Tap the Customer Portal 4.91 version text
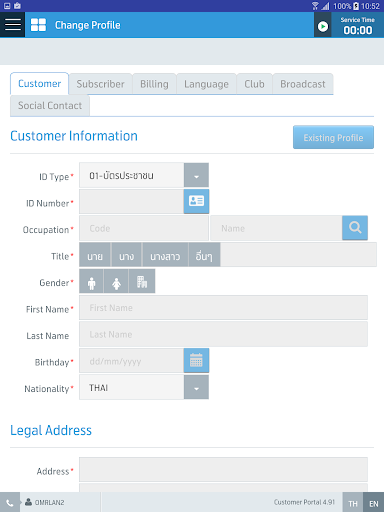 [x=304, y=502]
